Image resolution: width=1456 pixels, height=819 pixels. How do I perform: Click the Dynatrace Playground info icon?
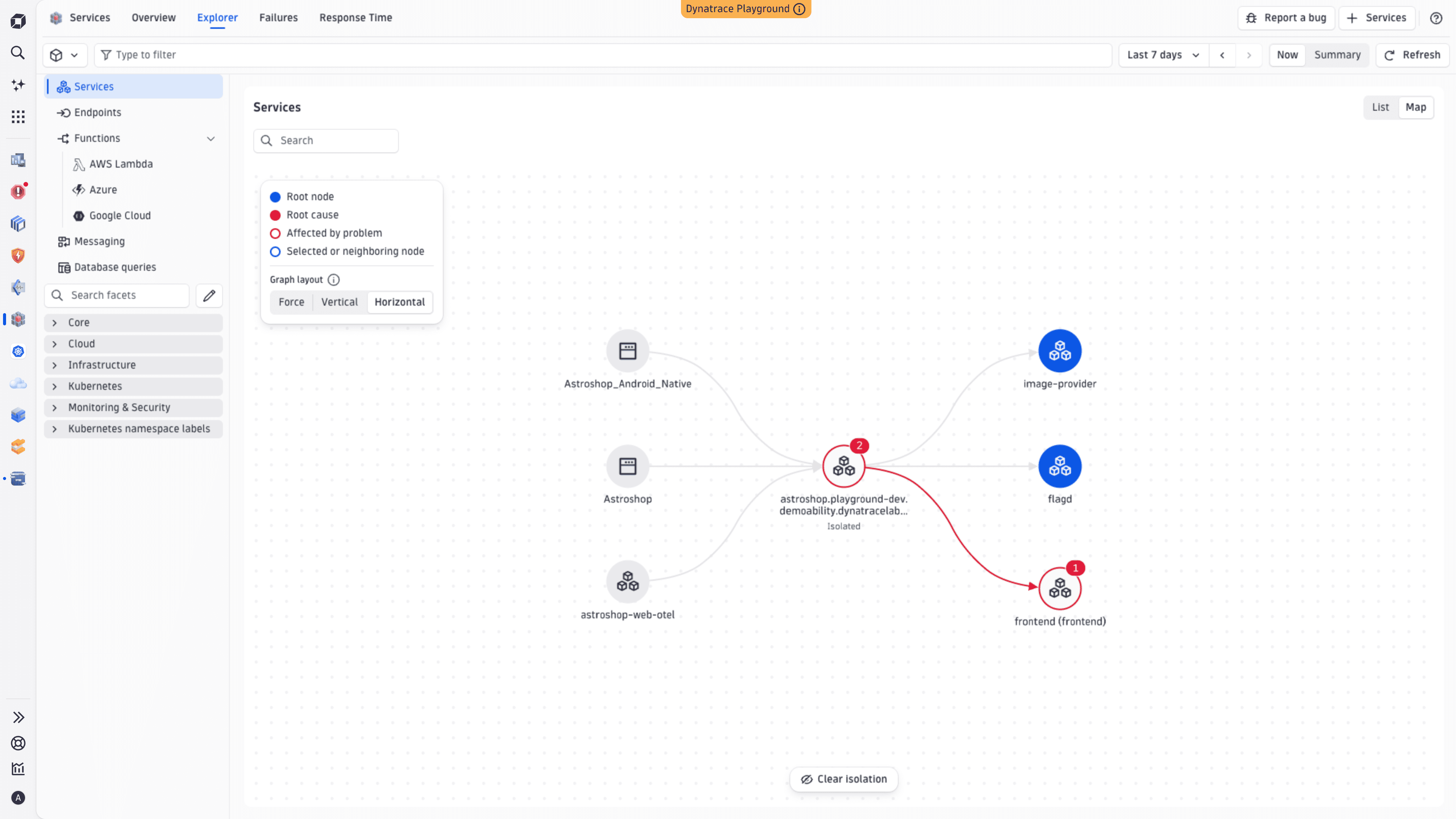point(799,8)
